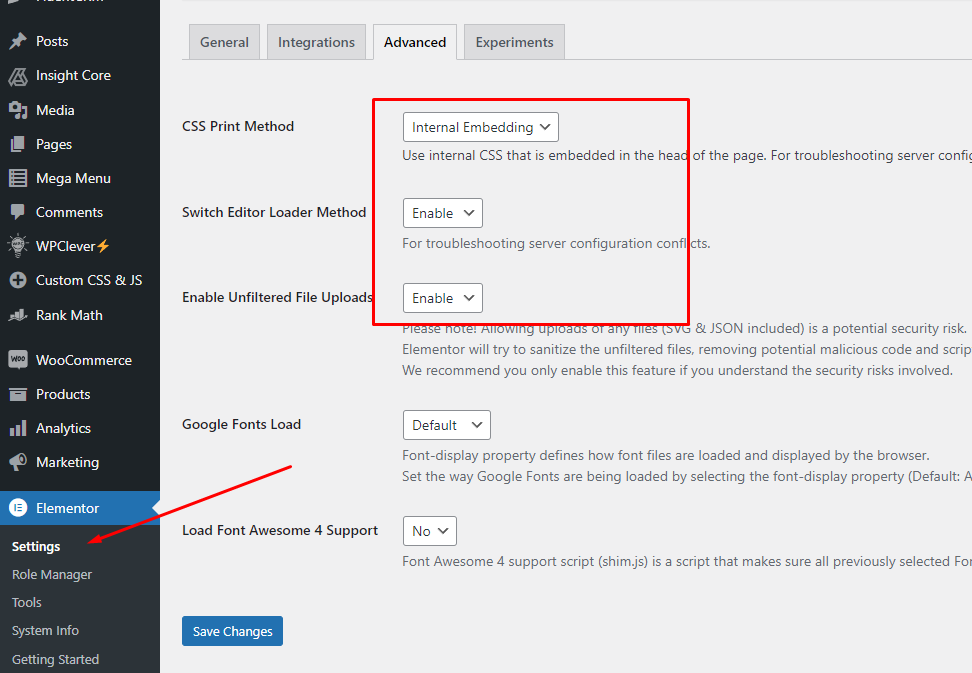Open Load Font Awesome 4 Support dropdown
This screenshot has width=972, height=673.
430,531
